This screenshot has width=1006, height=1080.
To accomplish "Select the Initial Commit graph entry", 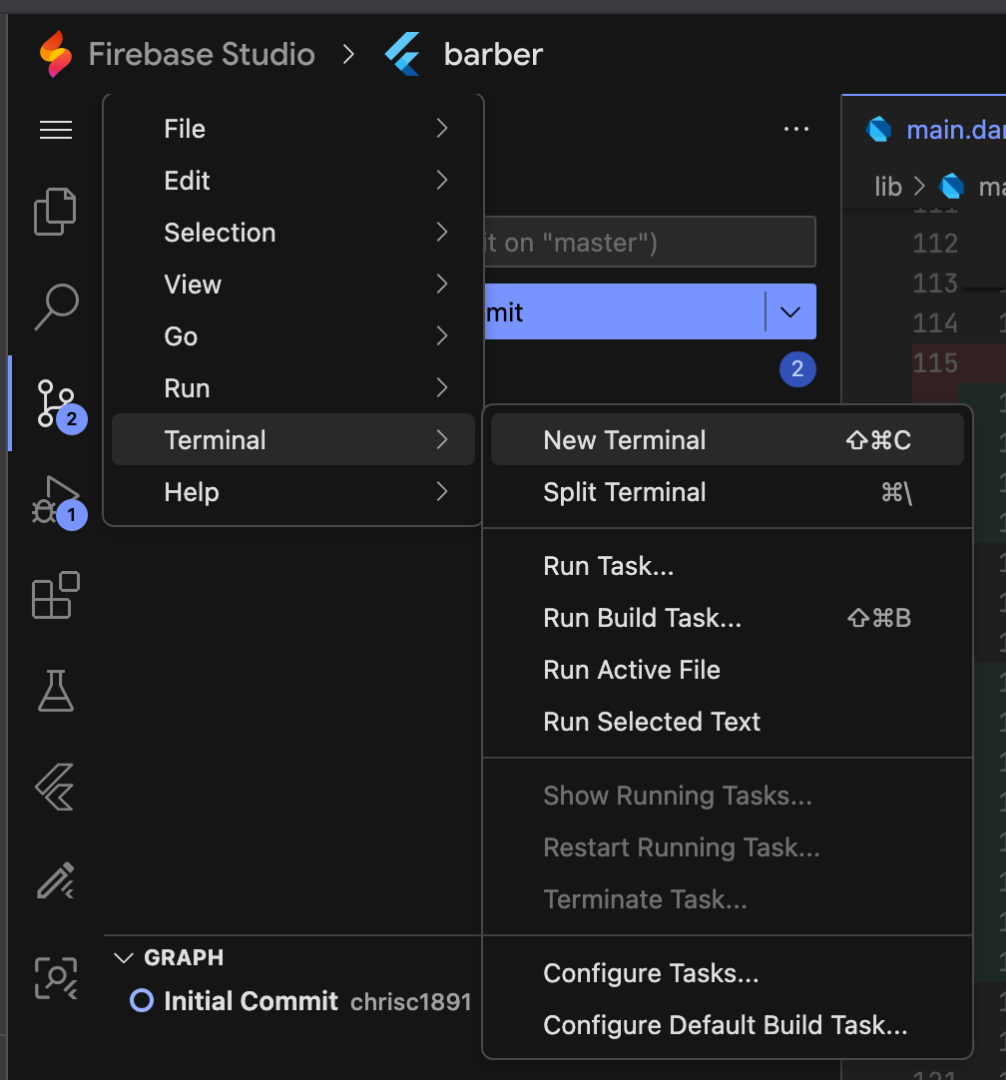I will coord(250,1001).
